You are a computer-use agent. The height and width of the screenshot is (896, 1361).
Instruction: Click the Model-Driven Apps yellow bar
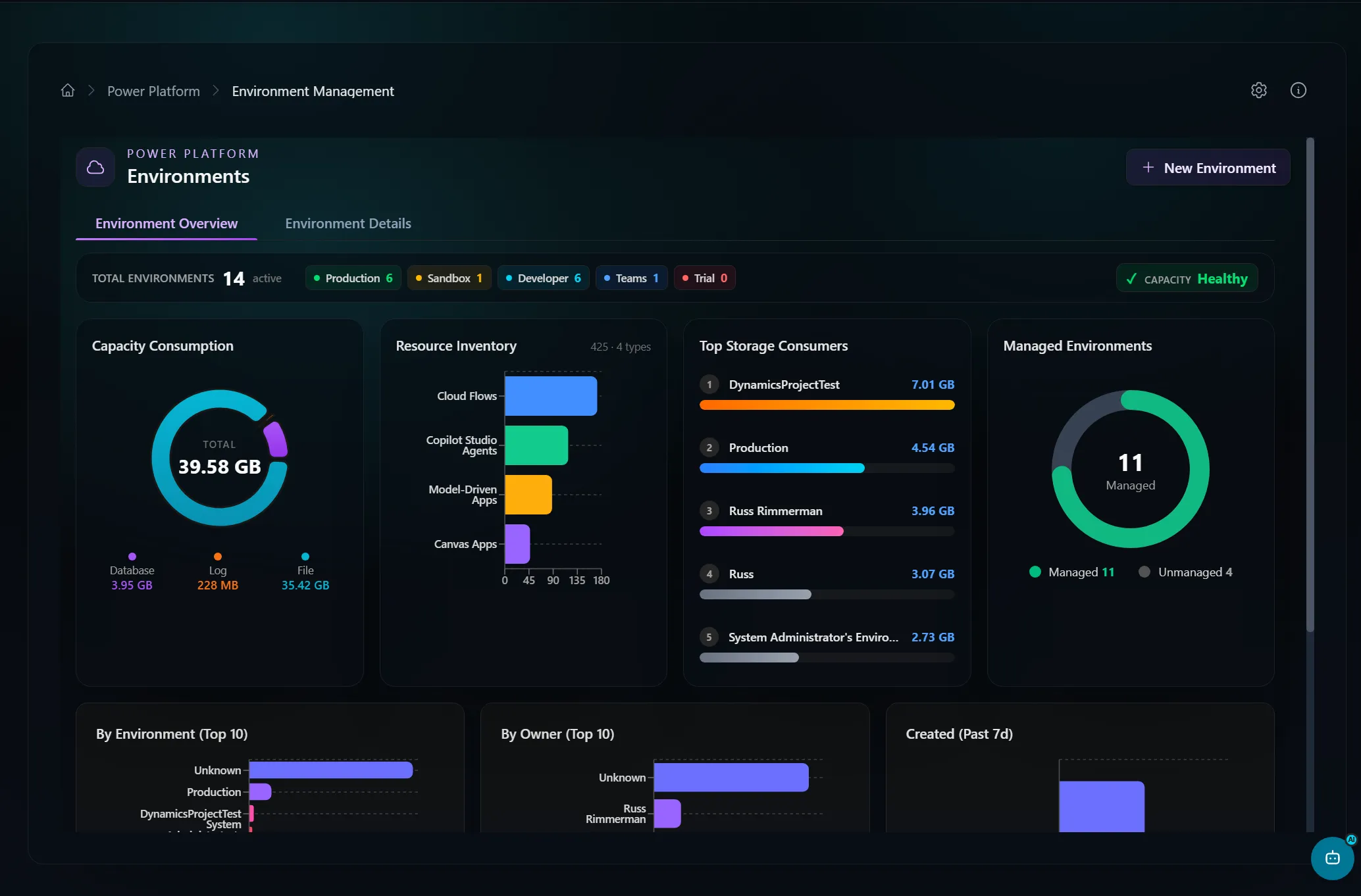coord(528,495)
